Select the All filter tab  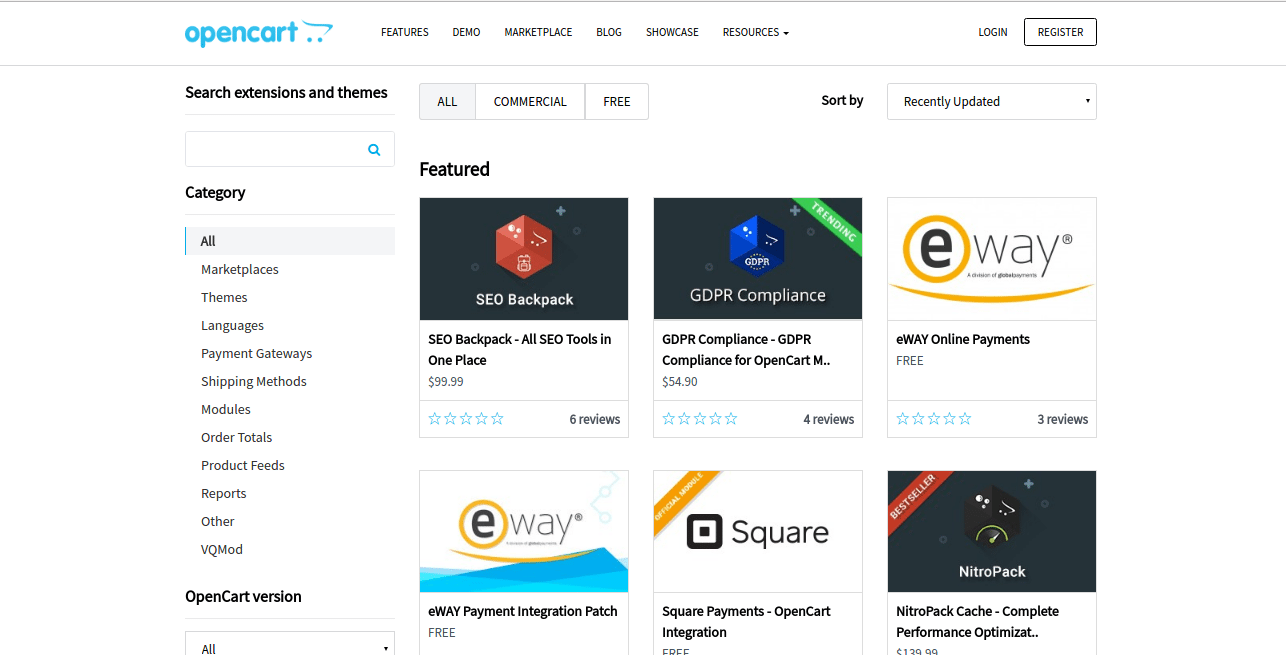pos(447,101)
